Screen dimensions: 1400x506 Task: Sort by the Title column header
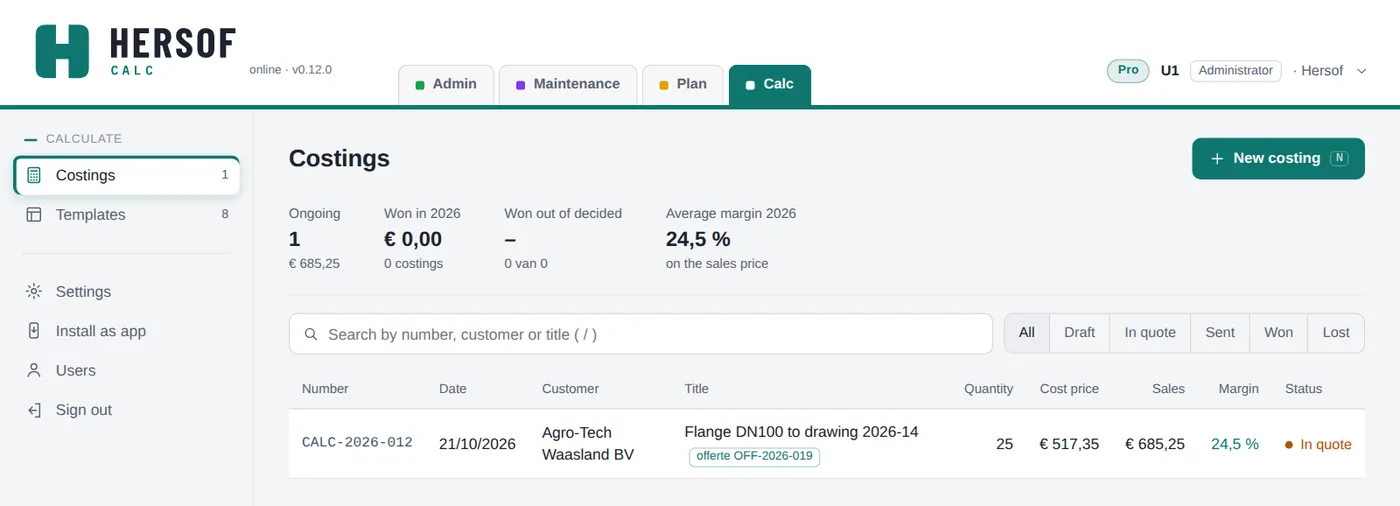(696, 388)
